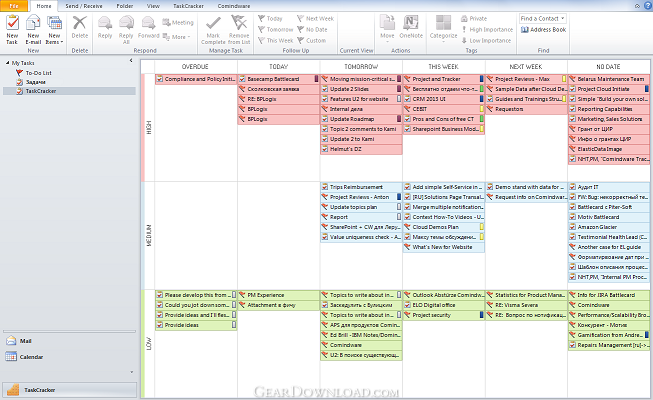653x400 pixels.
Task: Click Mark Complete checkmark icon
Action: click(x=213, y=23)
